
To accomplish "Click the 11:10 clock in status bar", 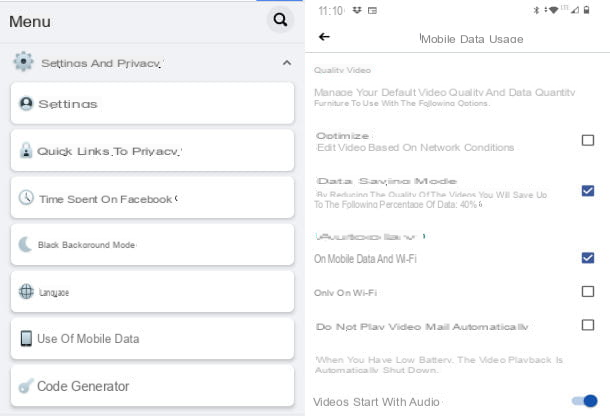I will tap(331, 11).
